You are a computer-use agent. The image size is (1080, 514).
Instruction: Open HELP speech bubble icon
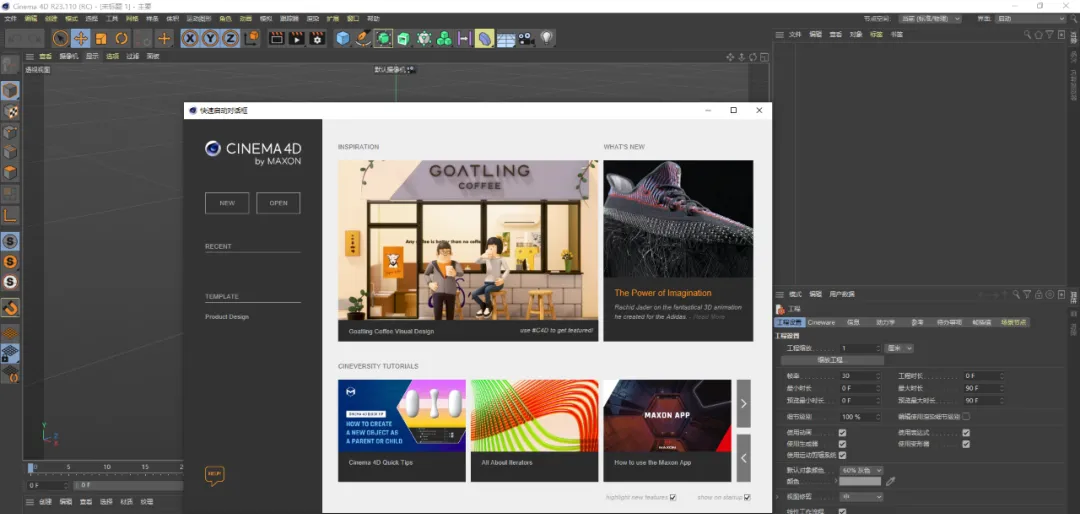214,475
